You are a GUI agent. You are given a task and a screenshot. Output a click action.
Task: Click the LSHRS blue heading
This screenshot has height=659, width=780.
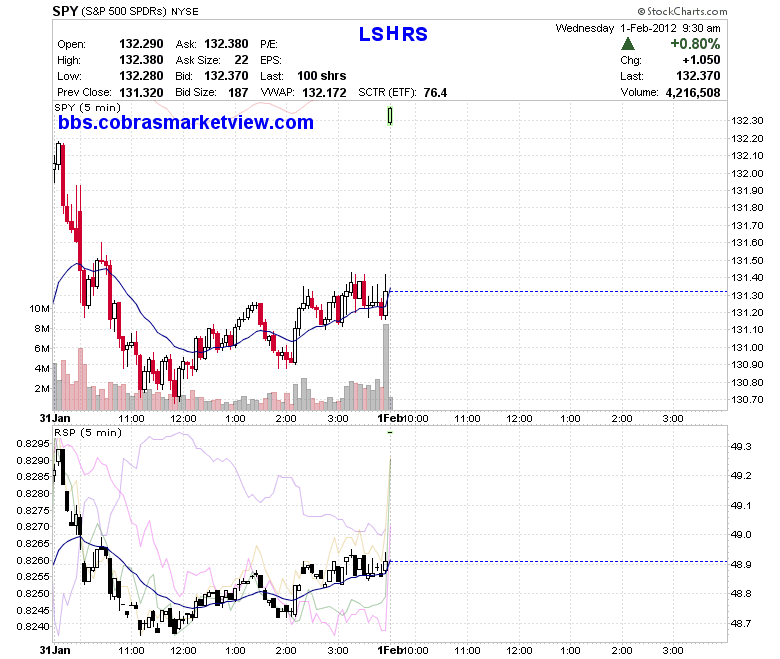click(393, 34)
